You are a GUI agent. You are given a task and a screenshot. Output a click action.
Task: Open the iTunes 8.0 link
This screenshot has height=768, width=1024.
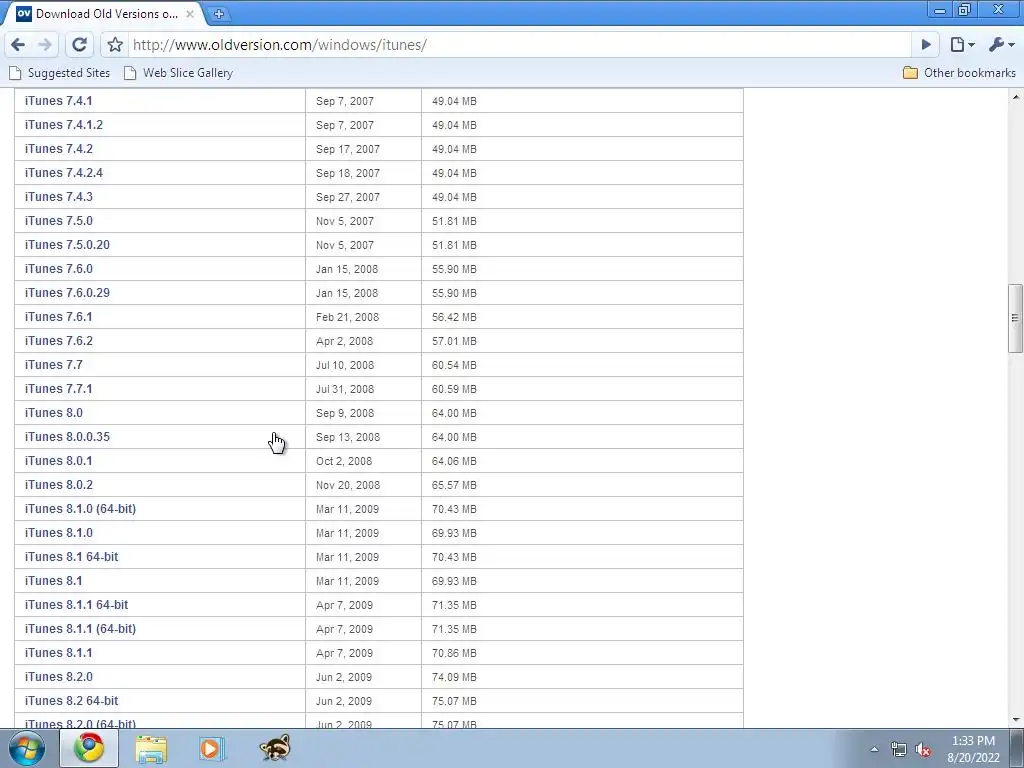54,413
